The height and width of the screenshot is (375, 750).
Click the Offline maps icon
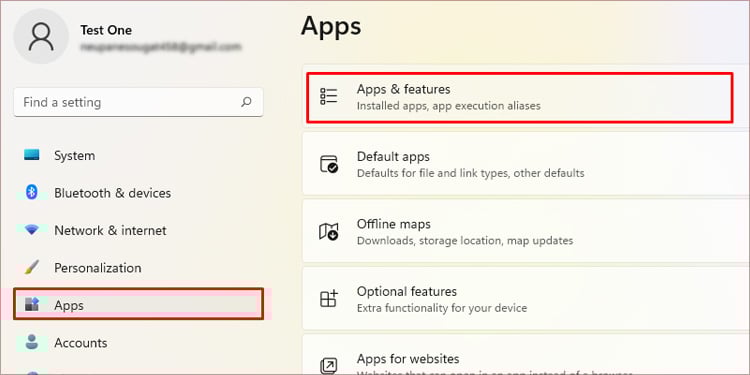329,232
